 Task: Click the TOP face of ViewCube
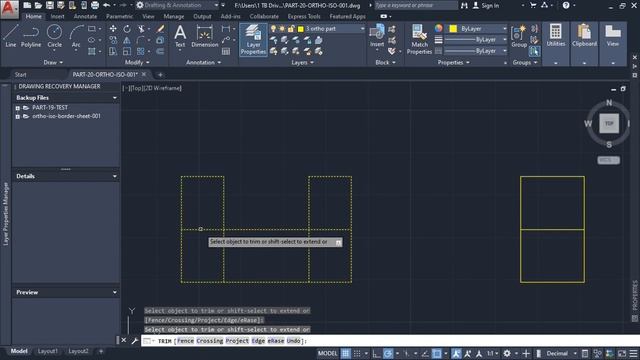pyautogui.click(x=609, y=123)
